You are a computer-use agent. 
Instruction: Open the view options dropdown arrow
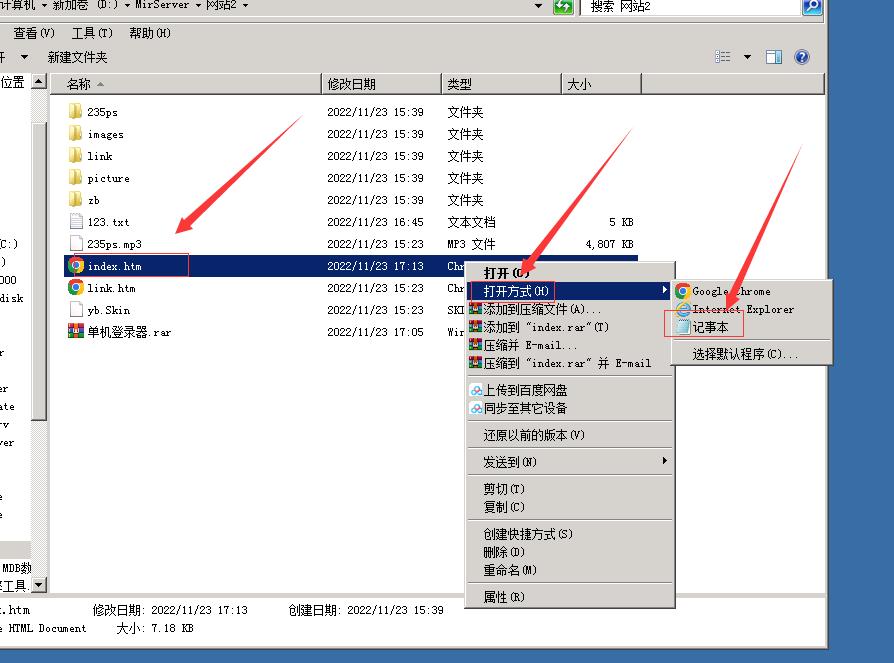747,56
